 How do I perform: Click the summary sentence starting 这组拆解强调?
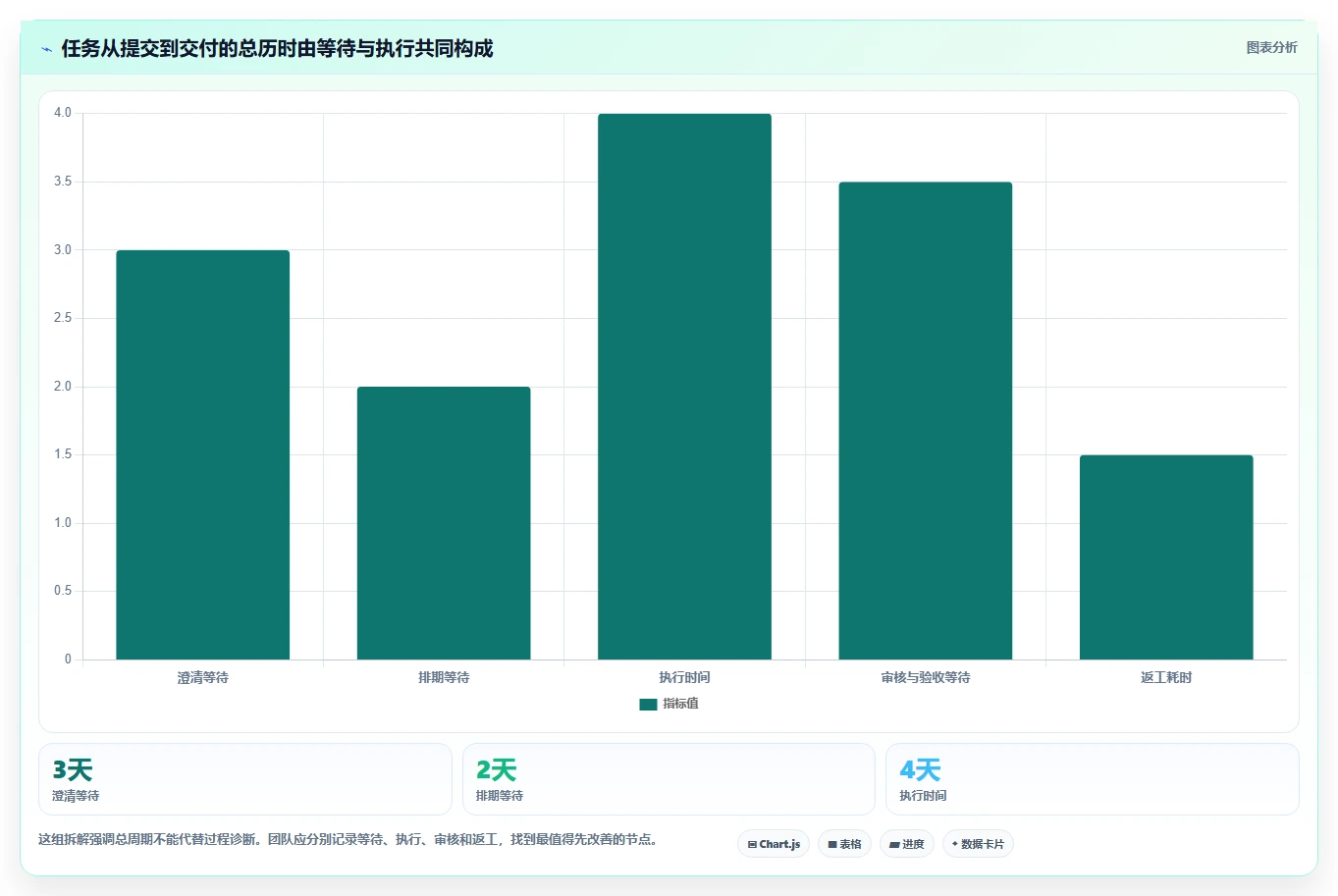348,839
